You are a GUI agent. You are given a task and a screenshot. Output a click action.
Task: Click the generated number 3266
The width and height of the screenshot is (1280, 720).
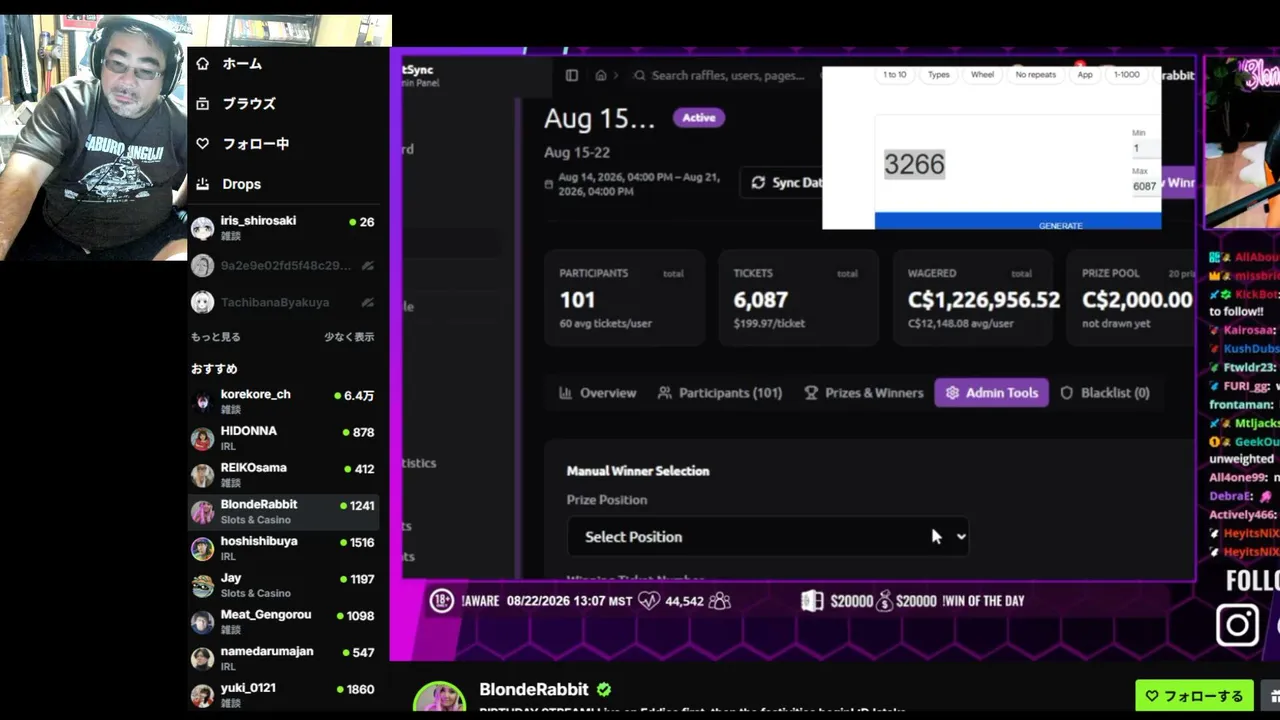coord(914,165)
